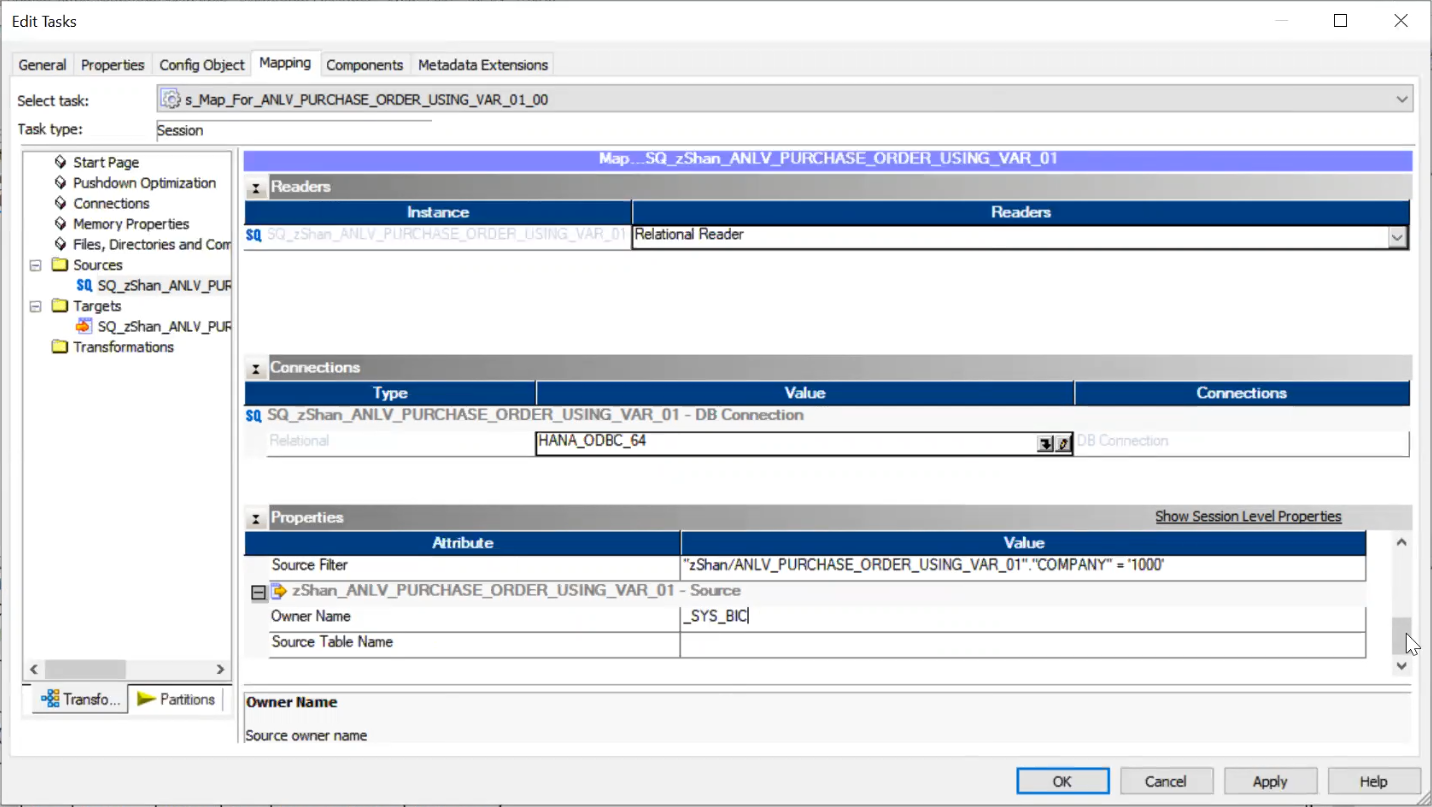
Task: Switch to the Partitions bottom tab
Action: pyautogui.click(x=177, y=699)
